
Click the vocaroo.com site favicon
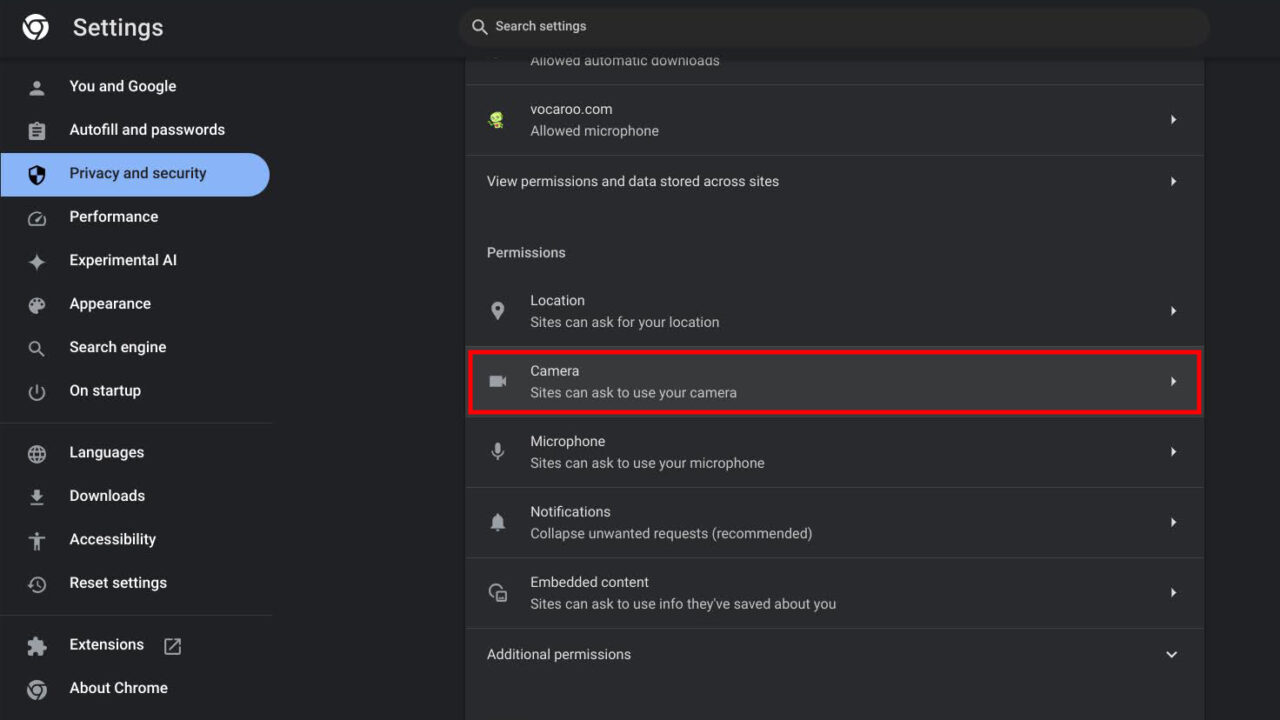point(496,119)
